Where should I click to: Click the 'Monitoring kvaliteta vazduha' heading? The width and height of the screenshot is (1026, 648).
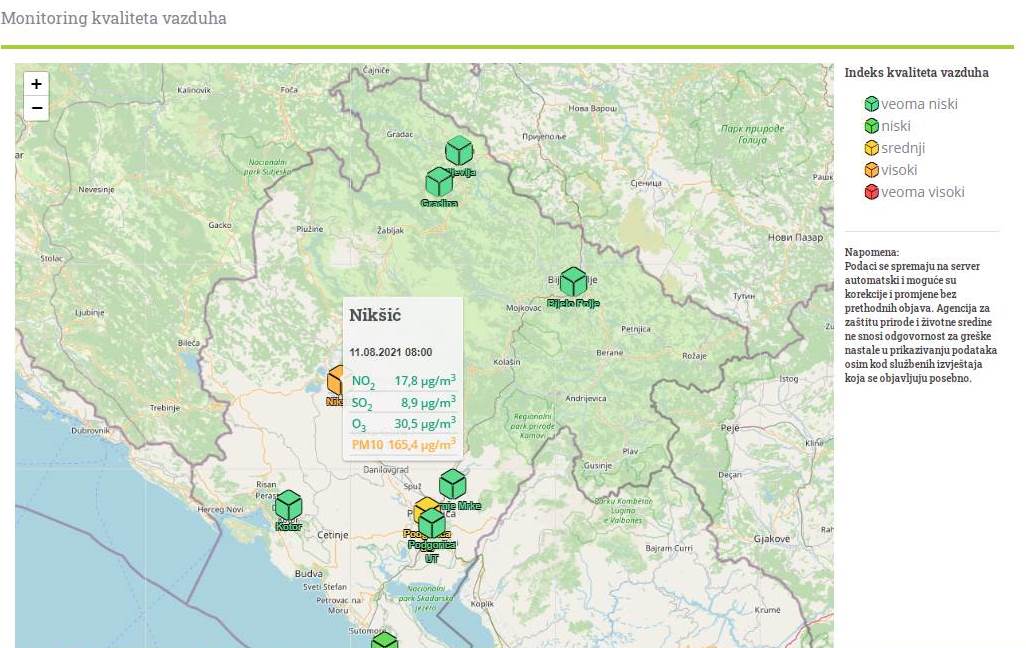114,18
